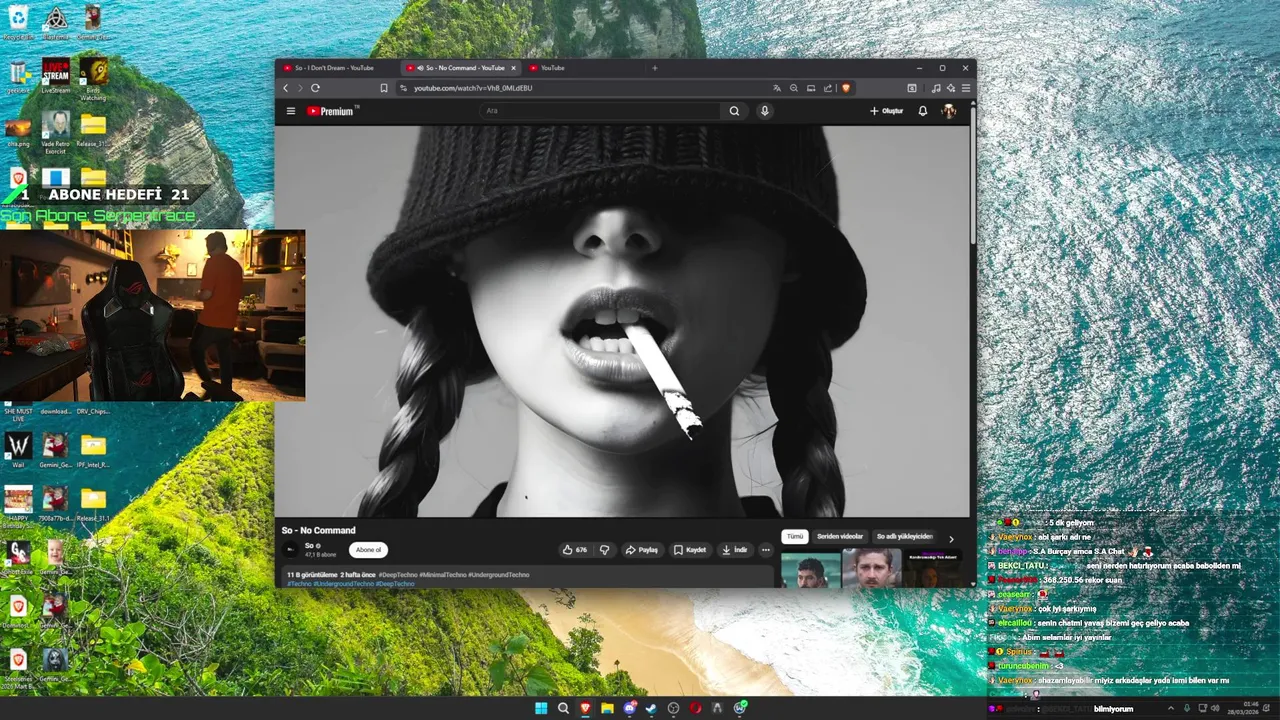Click the video player to pause

click(622, 321)
